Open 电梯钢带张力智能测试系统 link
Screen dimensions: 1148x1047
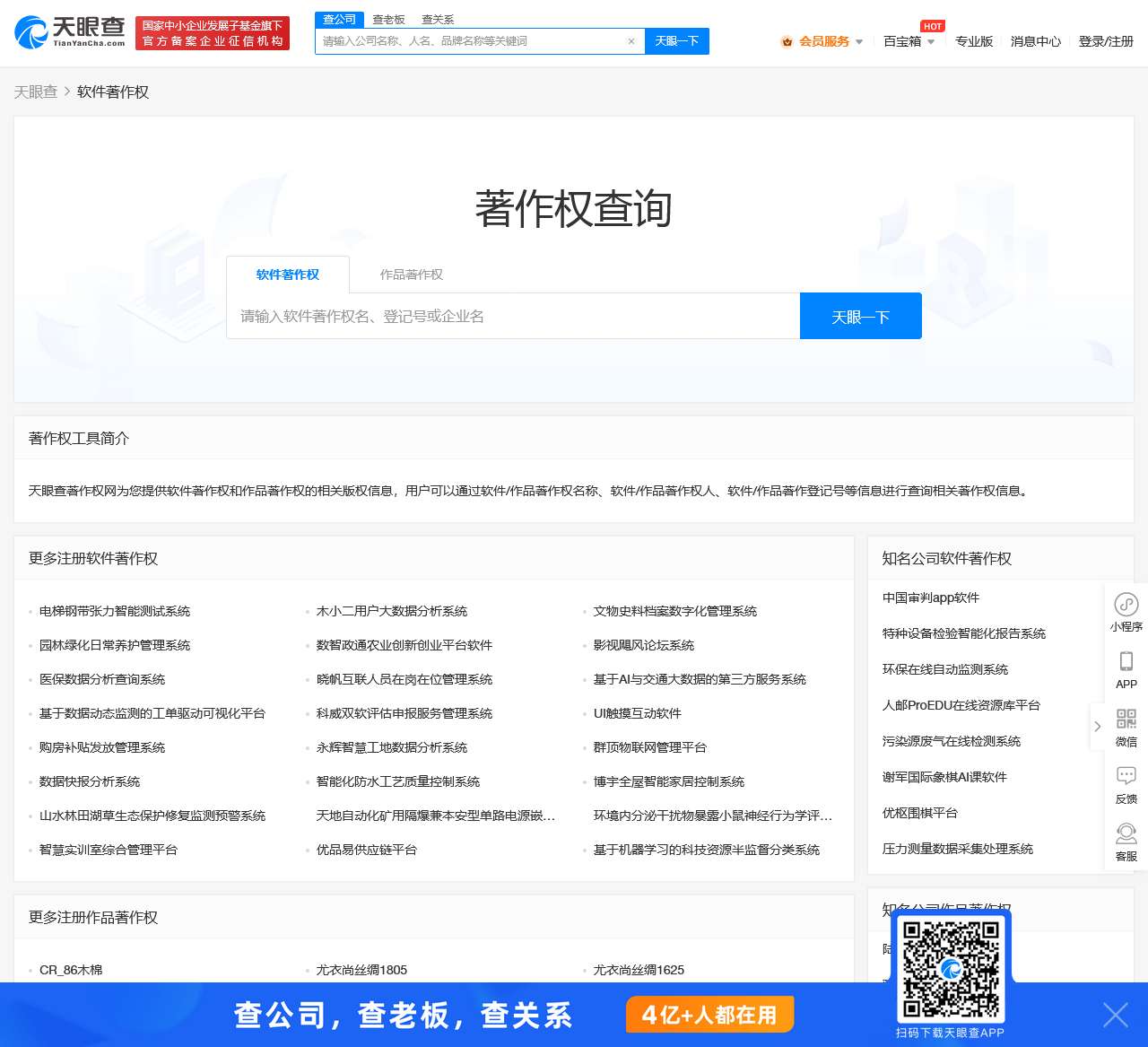(x=115, y=611)
